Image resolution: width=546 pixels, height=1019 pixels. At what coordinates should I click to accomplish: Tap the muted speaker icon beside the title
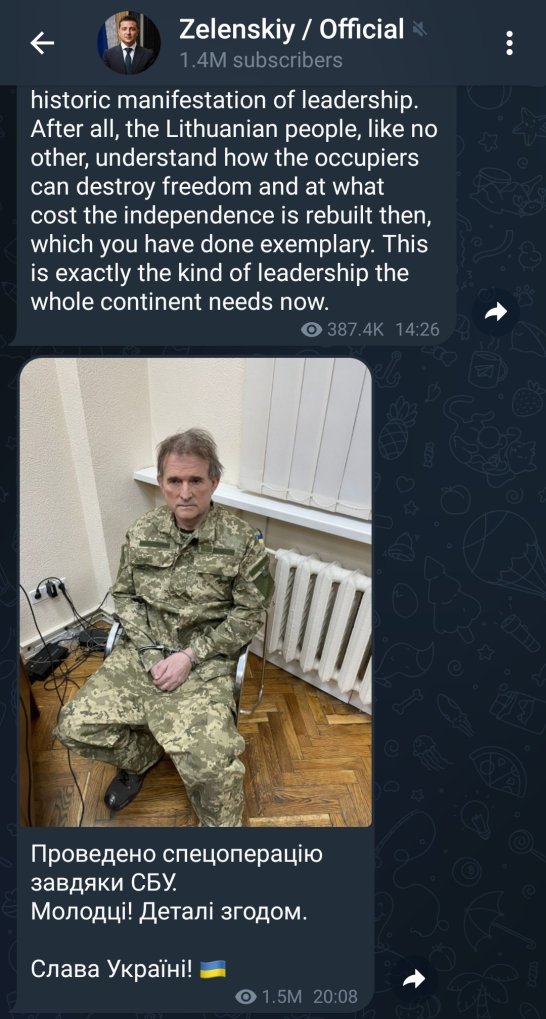pos(419,29)
